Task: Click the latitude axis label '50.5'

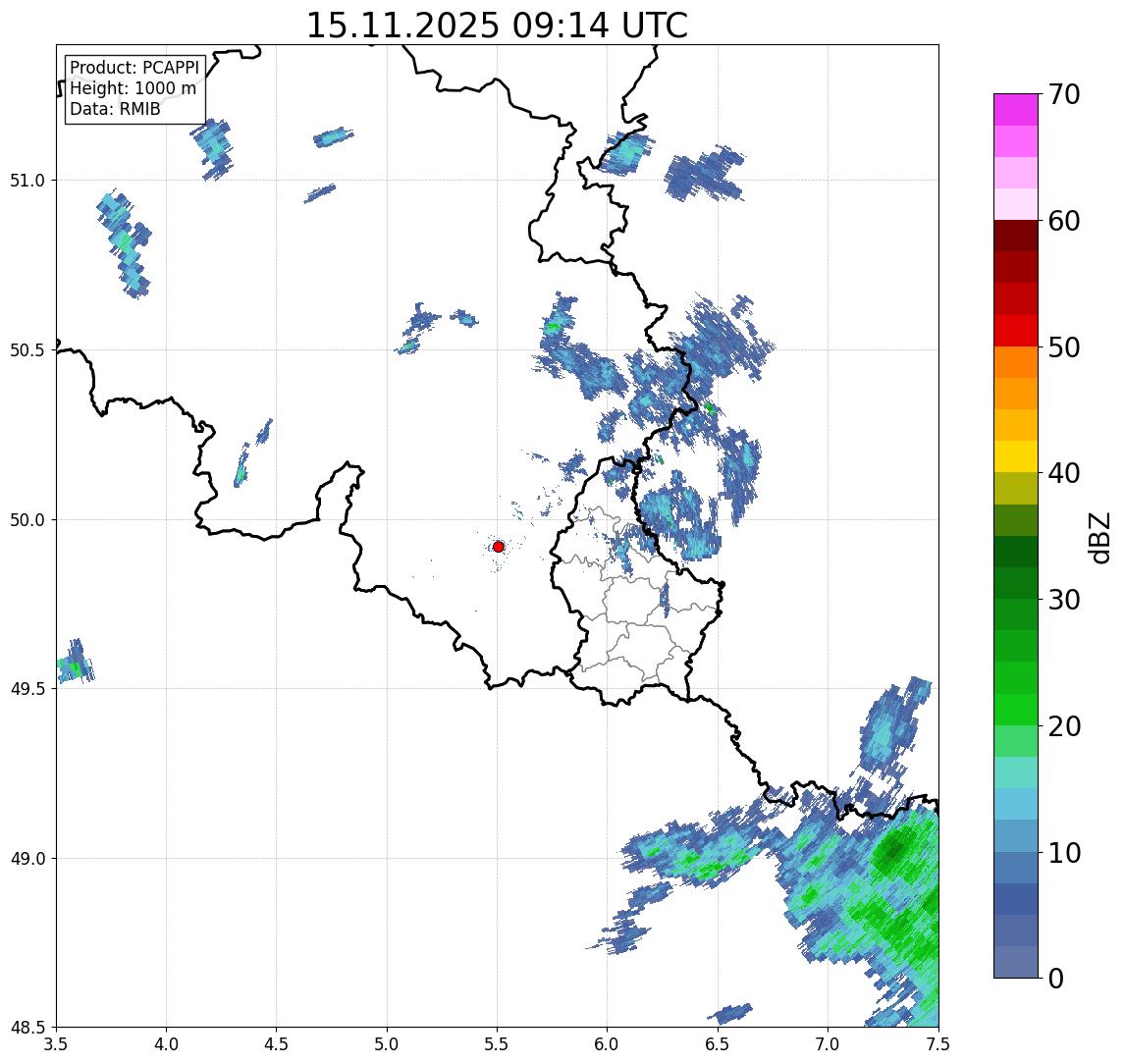Action: [x=27, y=349]
